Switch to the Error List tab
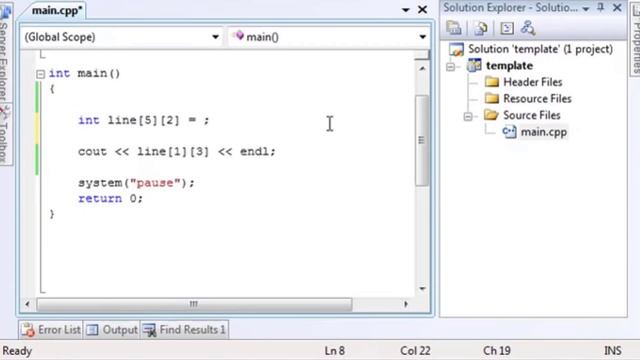Screen dimensions: 640x360 tap(51, 330)
